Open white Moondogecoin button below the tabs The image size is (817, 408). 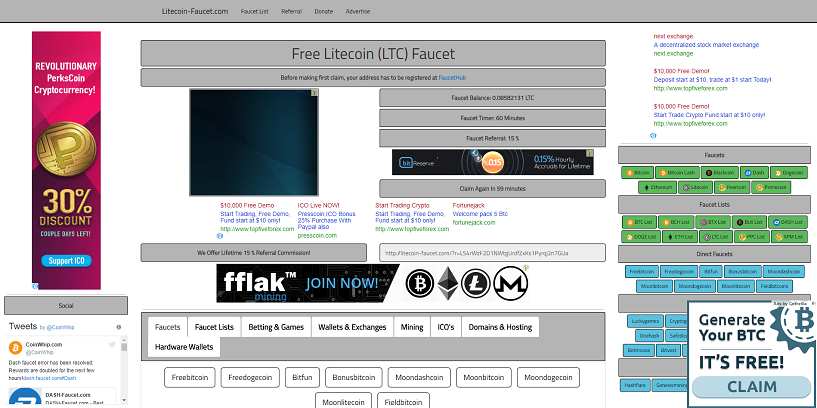tap(548, 377)
